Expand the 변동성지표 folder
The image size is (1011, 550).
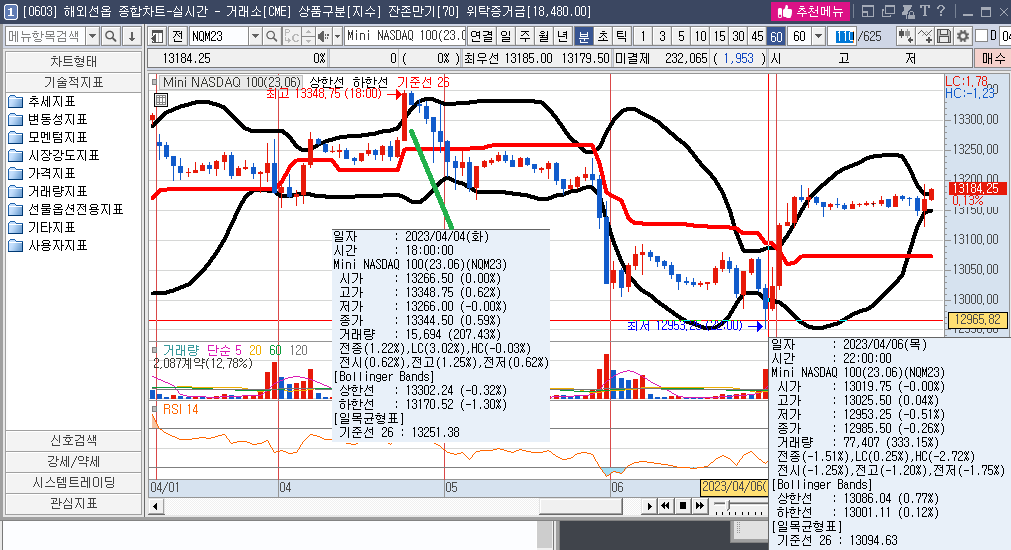[x=48, y=119]
